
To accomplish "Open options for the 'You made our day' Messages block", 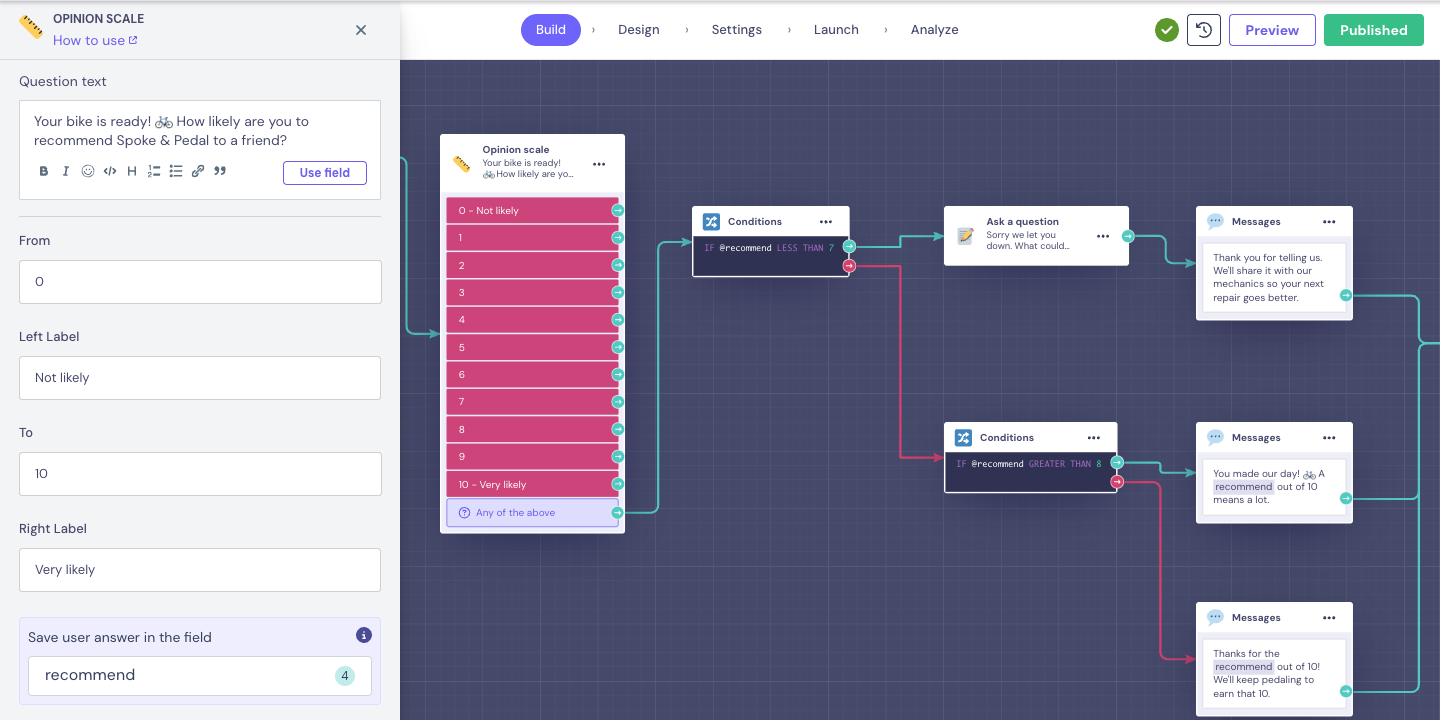I will click(1329, 438).
